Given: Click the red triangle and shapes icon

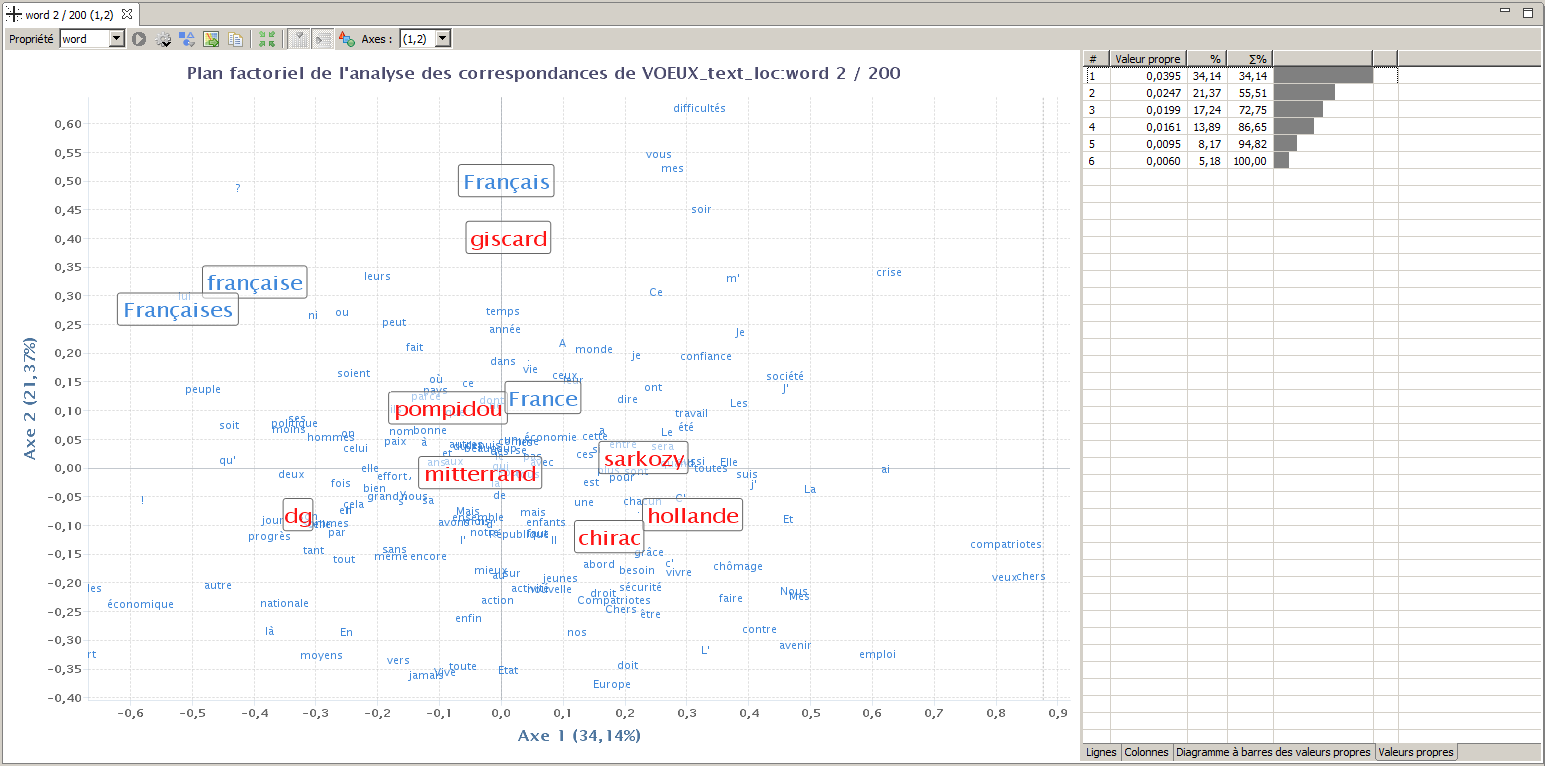Looking at the screenshot, I should coord(346,39).
